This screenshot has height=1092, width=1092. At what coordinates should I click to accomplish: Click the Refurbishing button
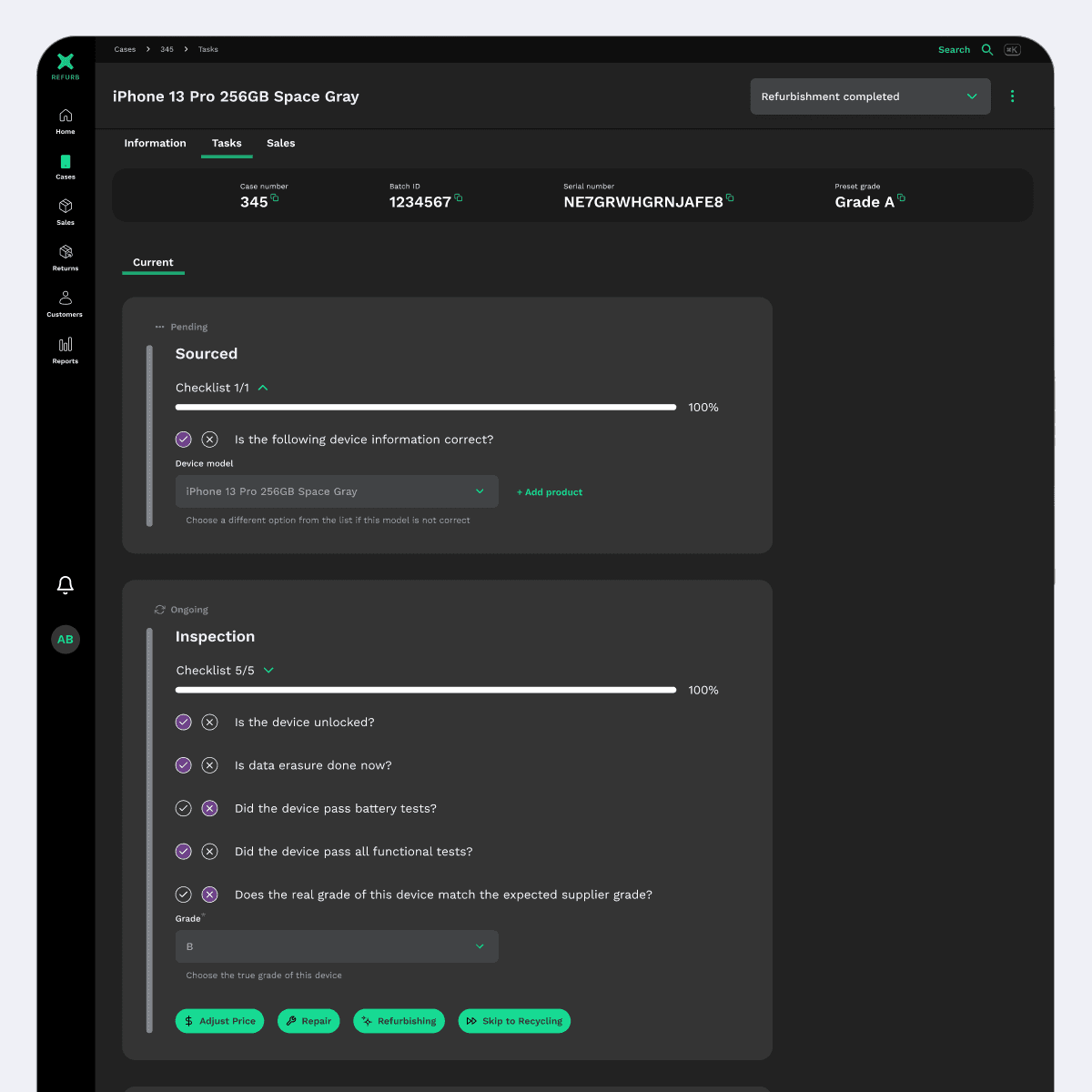399,1021
